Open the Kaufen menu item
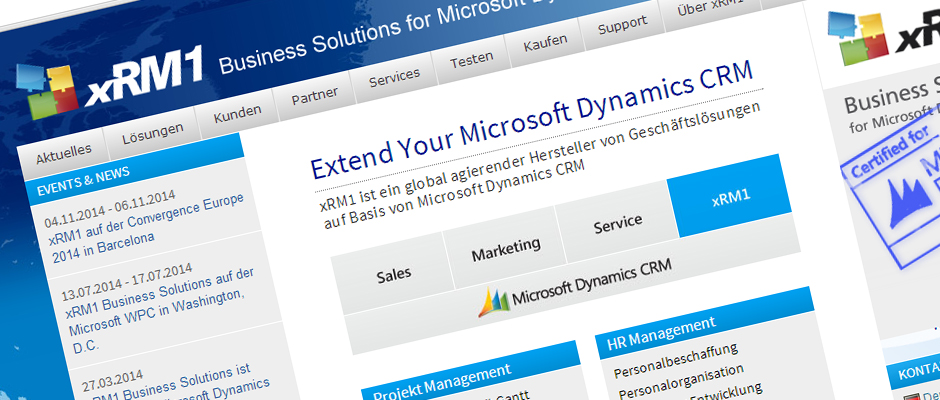The image size is (940, 400). [545, 42]
